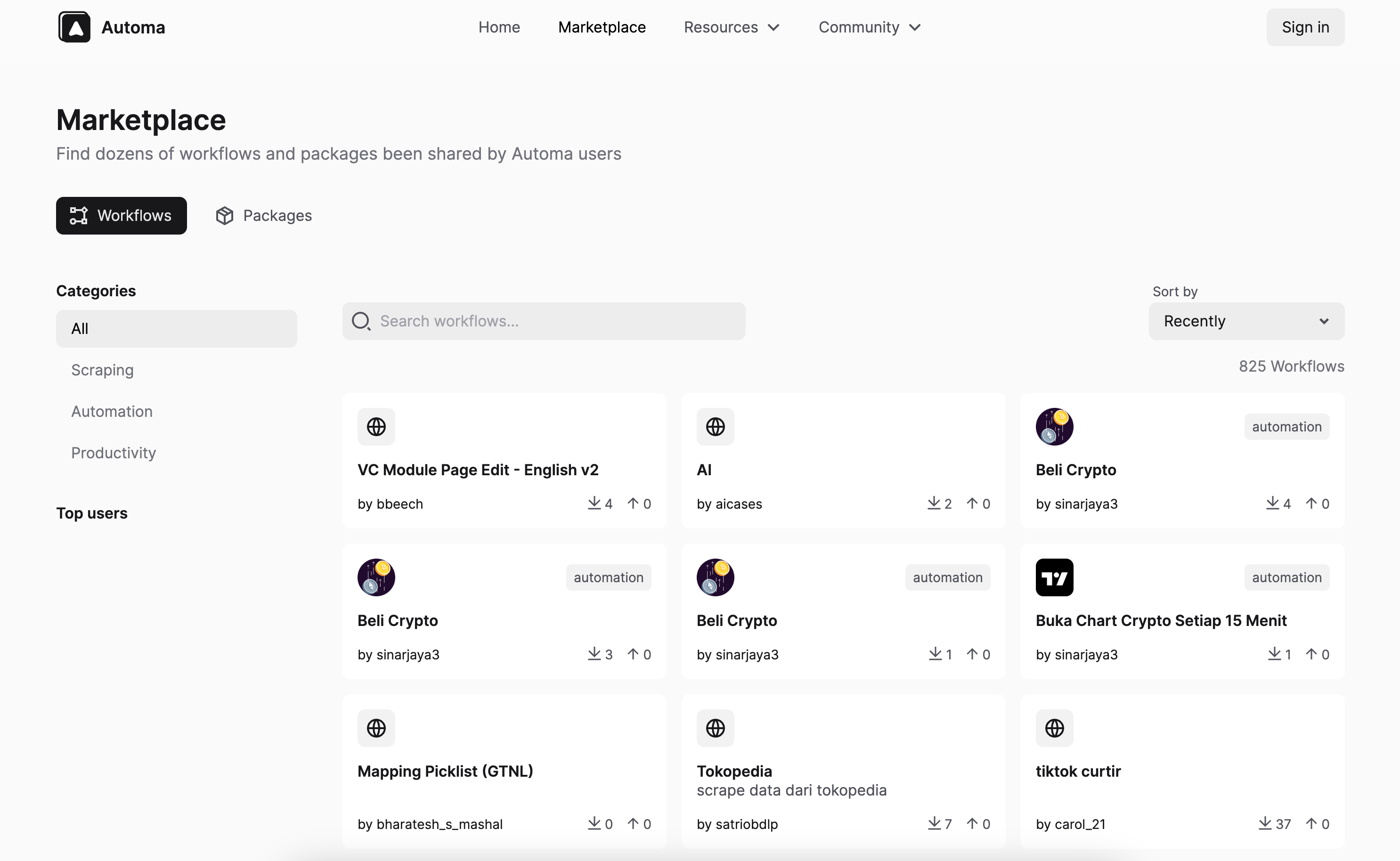
Task: Select the Workflows tab
Action: coord(121,215)
